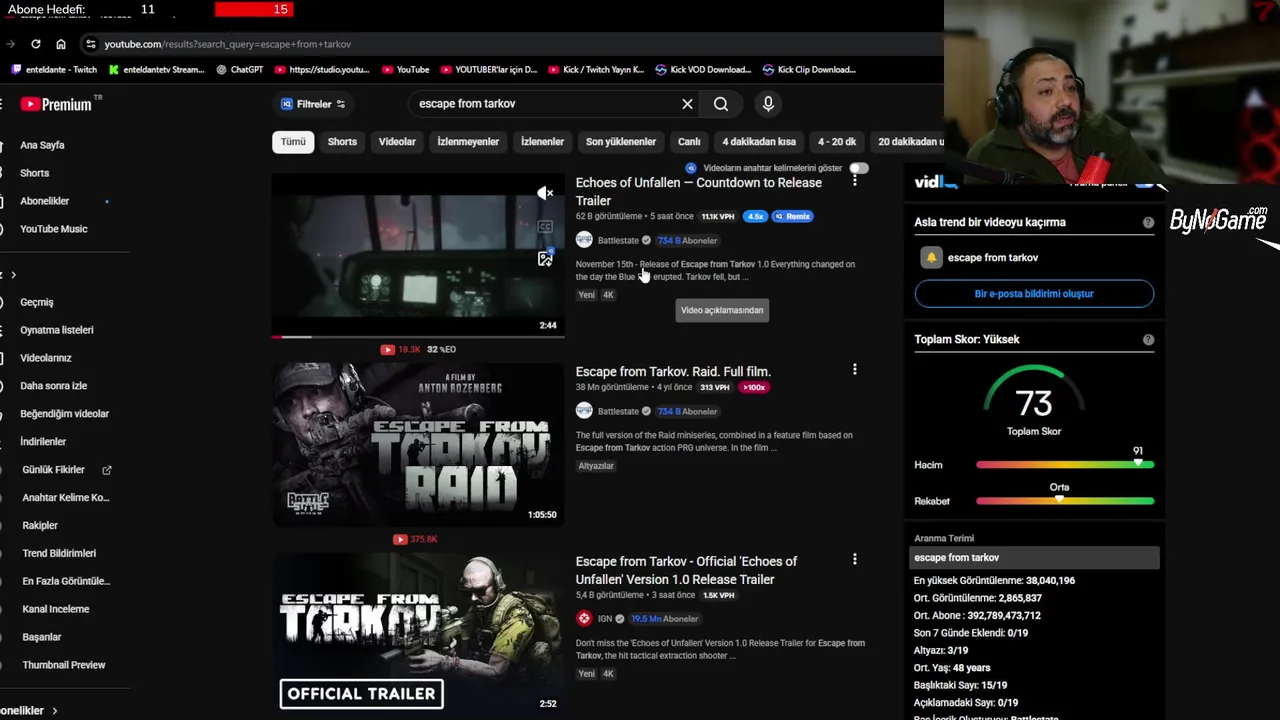This screenshot has height=720, width=1280.
Task: Adjust the Hacim score gradient bar
Action: pos(1065,465)
